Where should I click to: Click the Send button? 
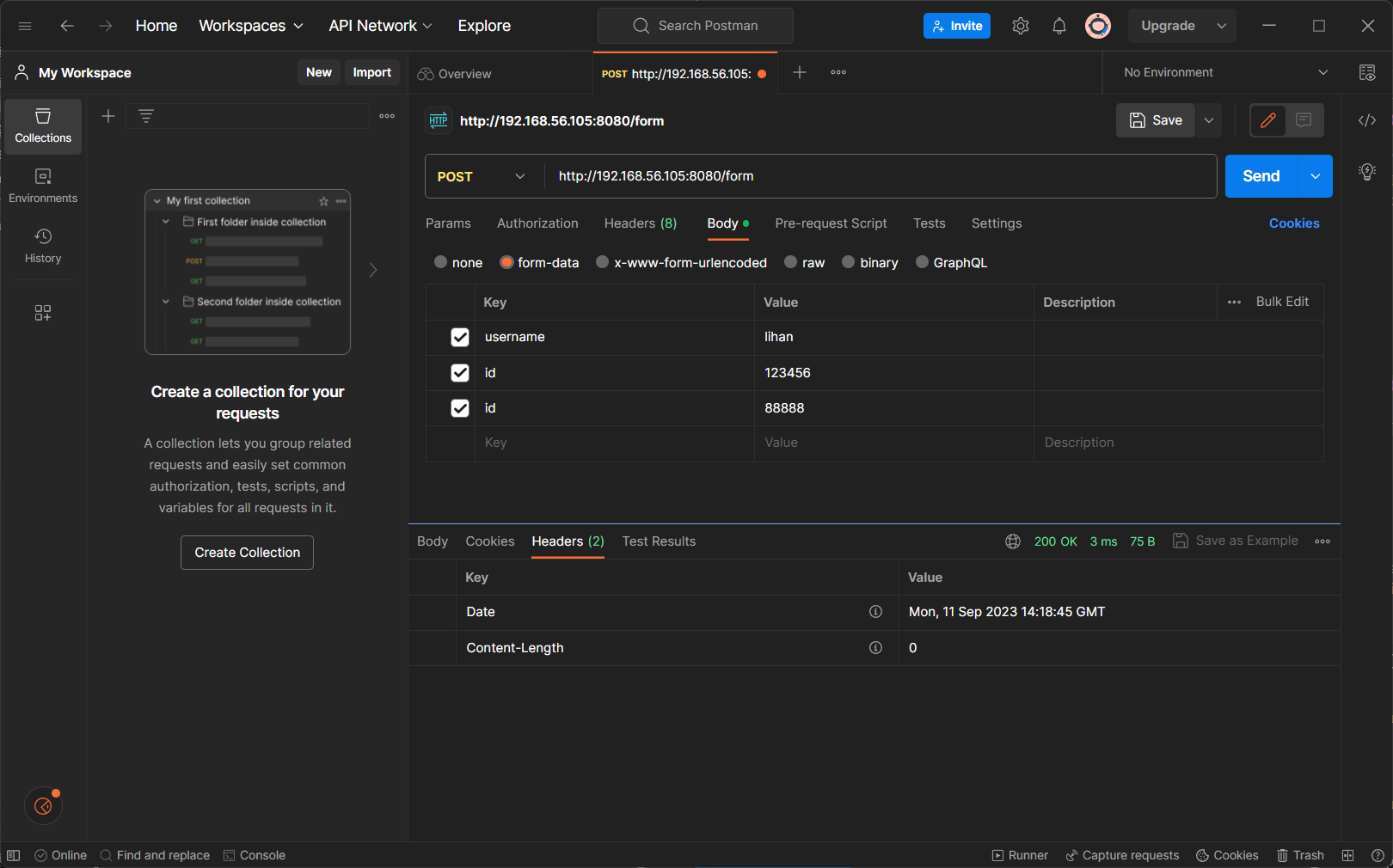click(1261, 176)
